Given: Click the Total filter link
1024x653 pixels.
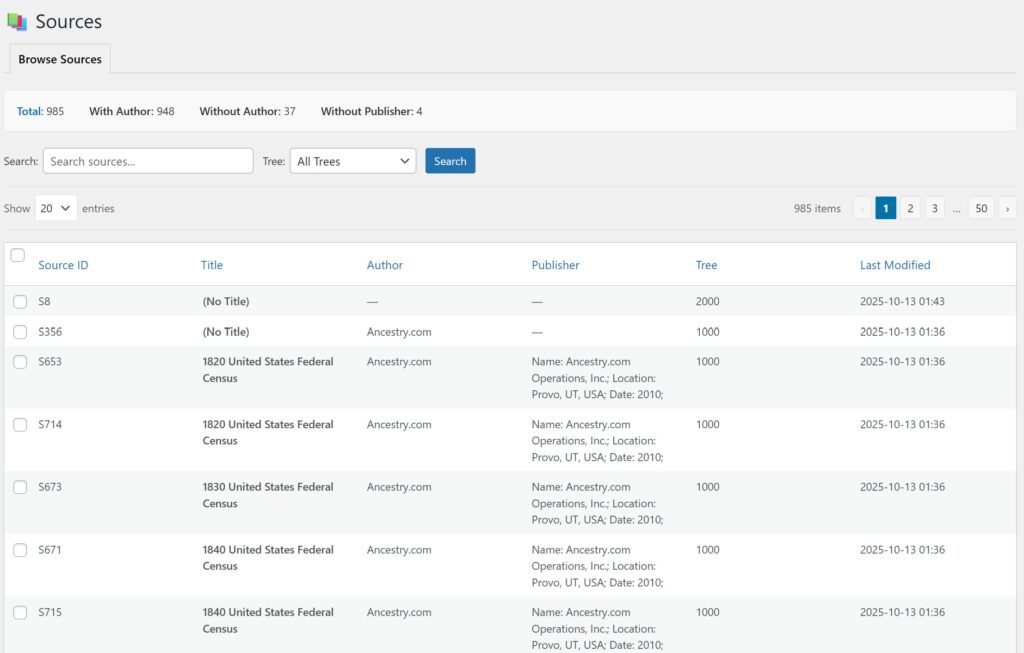Looking at the screenshot, I should (x=29, y=111).
